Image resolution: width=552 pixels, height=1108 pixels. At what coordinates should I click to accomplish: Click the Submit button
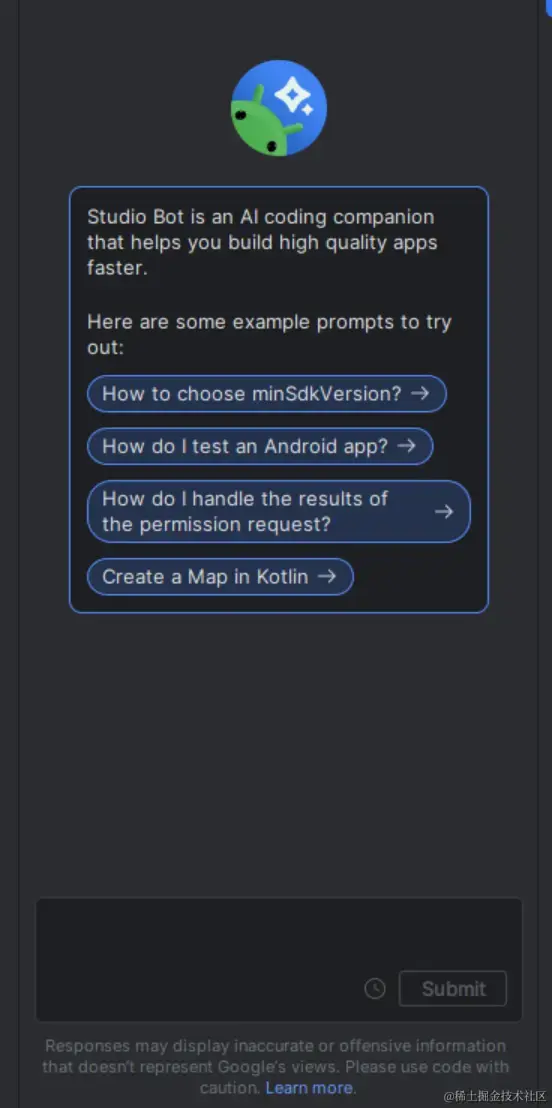452,989
